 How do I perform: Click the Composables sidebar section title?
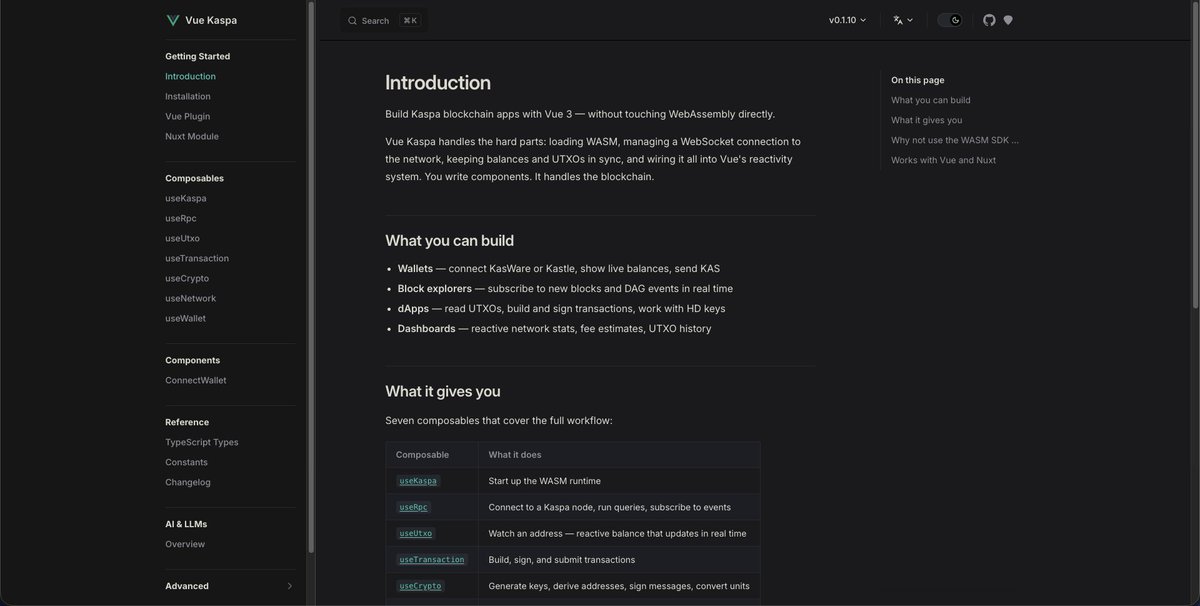pos(194,178)
